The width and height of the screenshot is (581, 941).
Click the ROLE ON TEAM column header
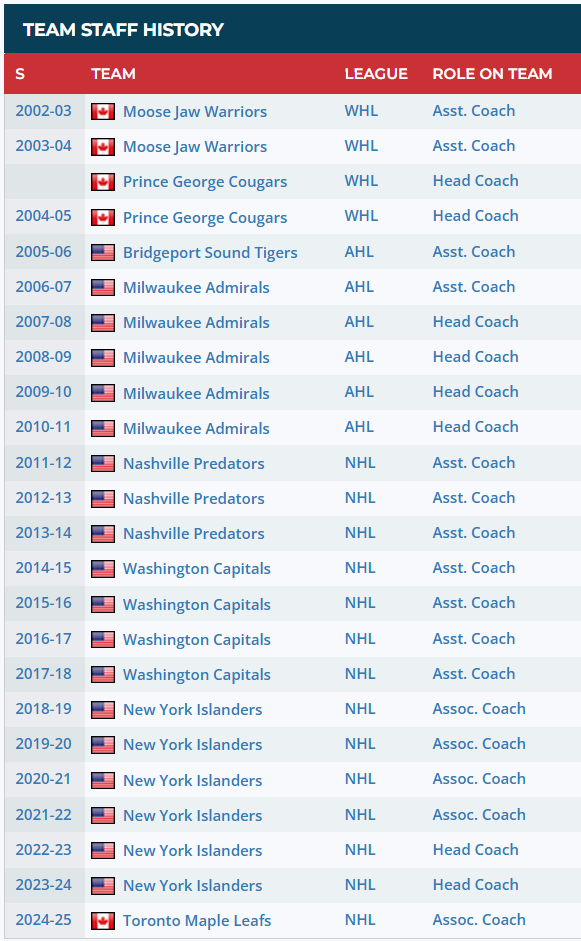[x=492, y=74]
